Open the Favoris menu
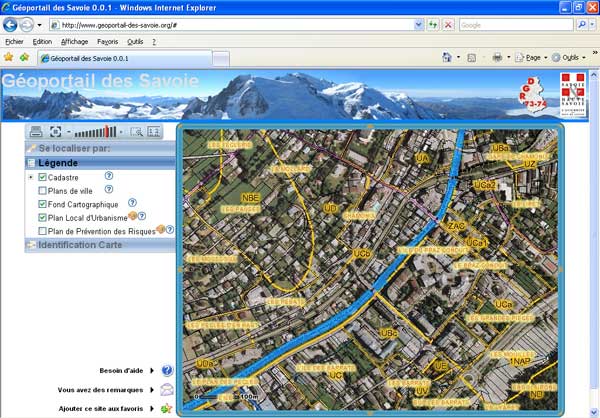This screenshot has width=600, height=418. 108,42
